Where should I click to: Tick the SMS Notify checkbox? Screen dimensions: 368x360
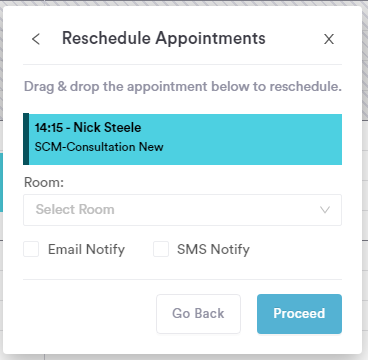click(161, 249)
